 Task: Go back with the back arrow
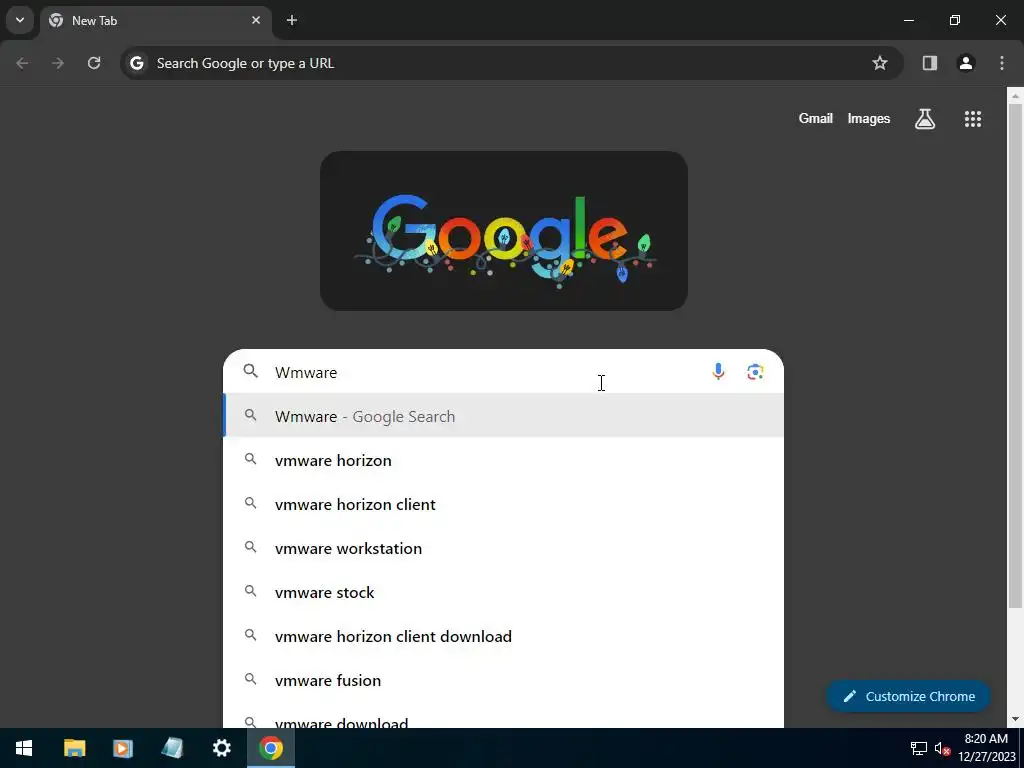(x=22, y=63)
